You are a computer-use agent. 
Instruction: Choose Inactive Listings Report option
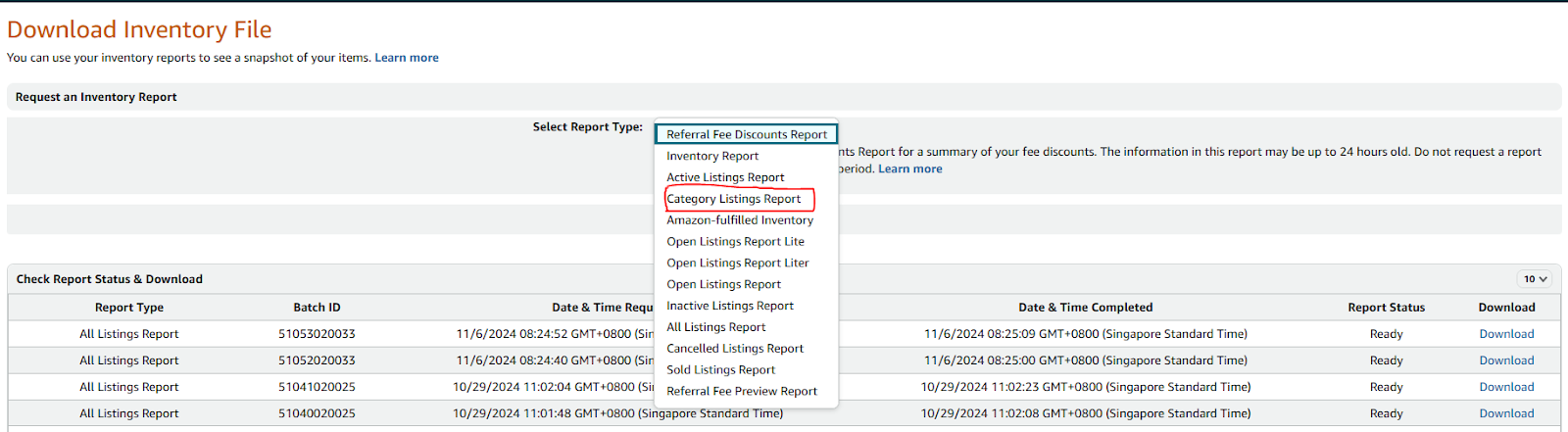click(x=730, y=307)
